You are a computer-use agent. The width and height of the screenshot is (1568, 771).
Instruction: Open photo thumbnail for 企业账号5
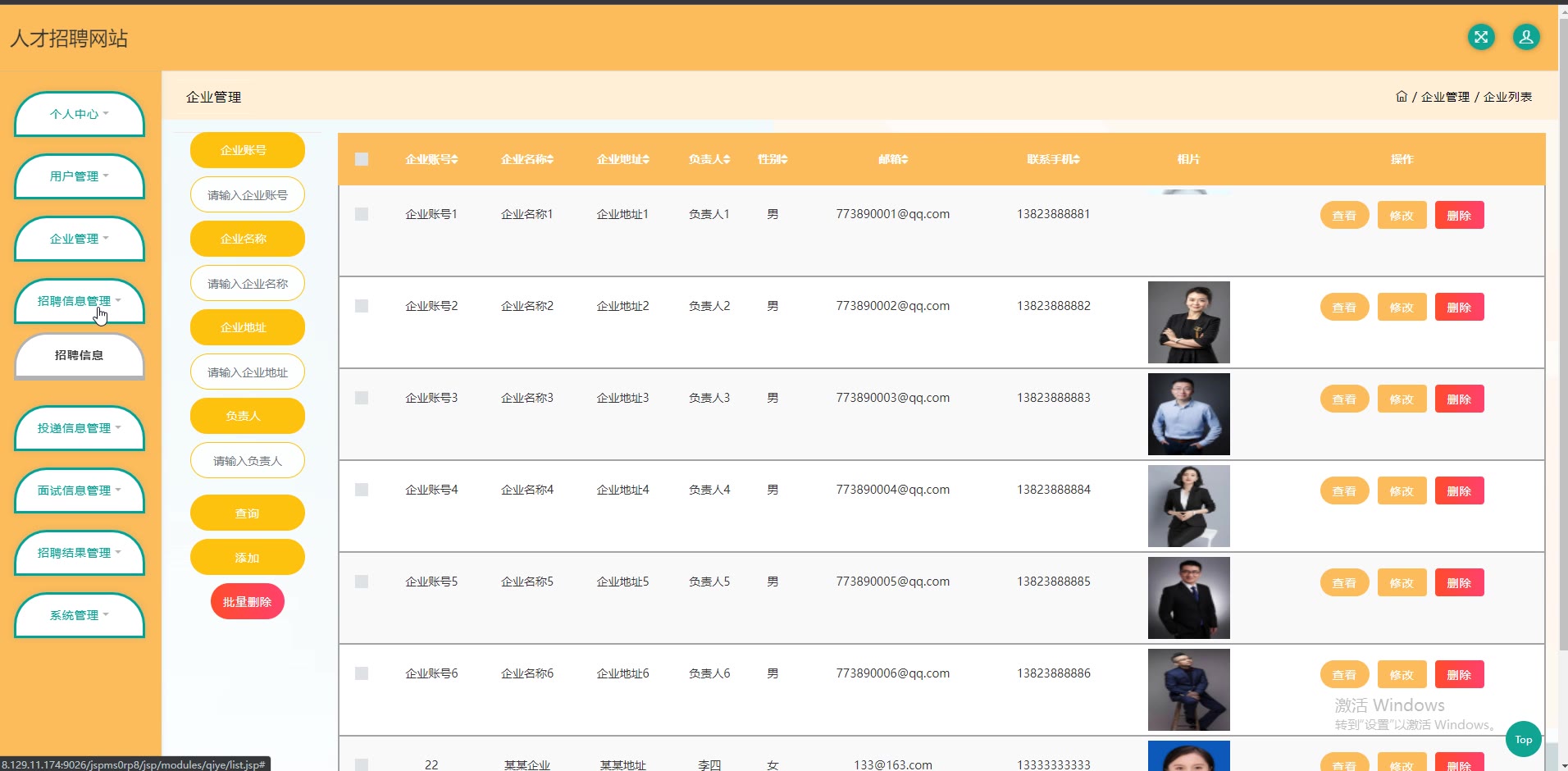click(x=1188, y=598)
